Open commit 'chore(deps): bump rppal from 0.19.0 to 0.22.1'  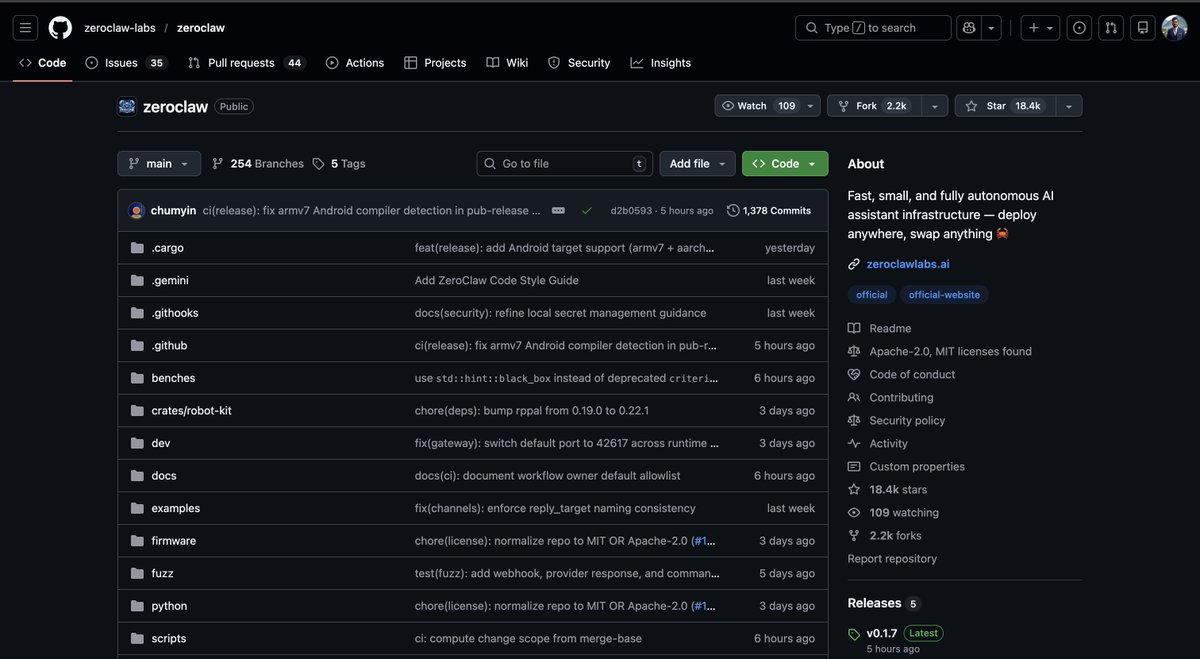coord(532,411)
